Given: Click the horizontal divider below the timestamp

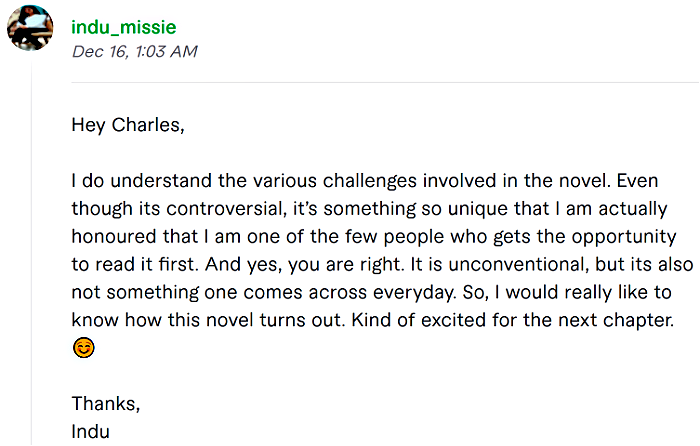Looking at the screenshot, I should tap(385, 82).
